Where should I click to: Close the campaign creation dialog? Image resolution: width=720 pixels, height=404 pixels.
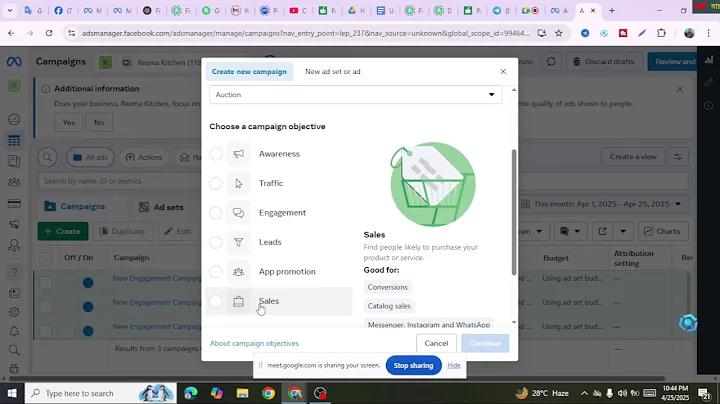click(503, 72)
